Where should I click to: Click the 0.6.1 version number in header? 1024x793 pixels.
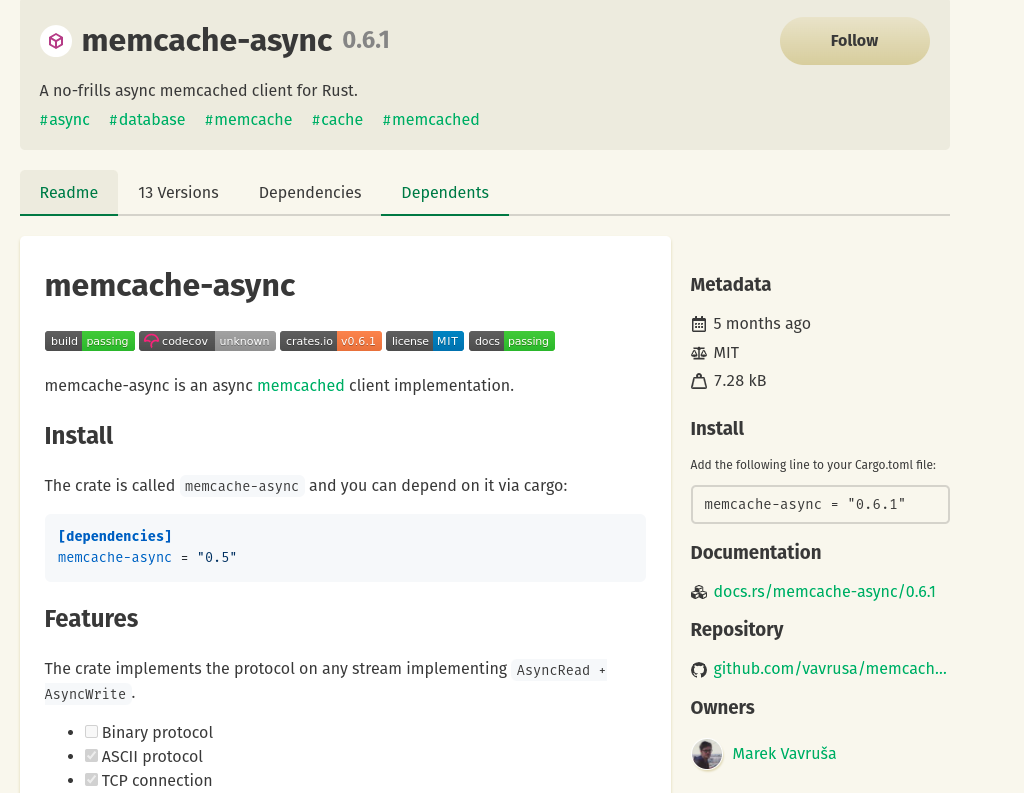tap(366, 40)
